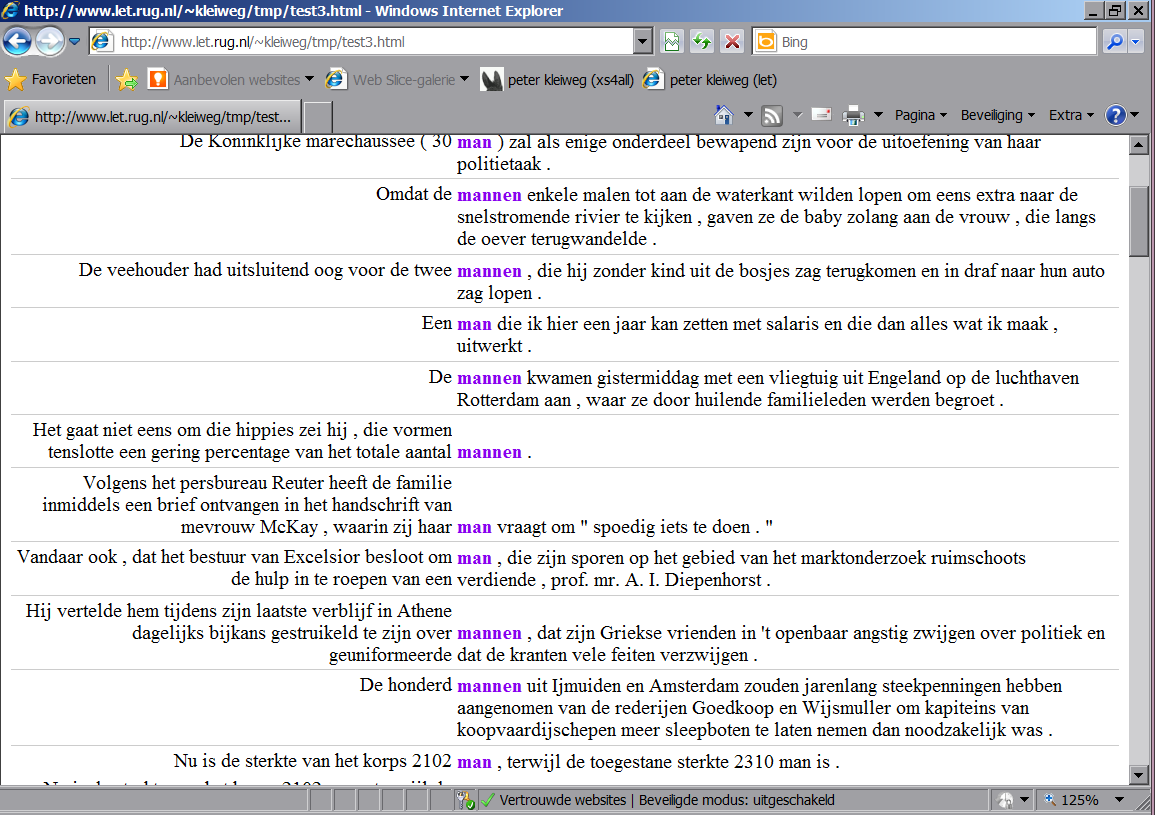The width and height of the screenshot is (1155, 815).
Task: Open the Beveiliging menu
Action: tap(997, 115)
